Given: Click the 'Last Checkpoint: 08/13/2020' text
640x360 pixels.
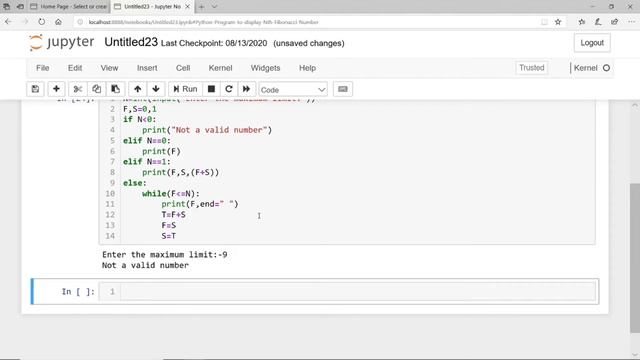Looking at the screenshot, I should coord(214,43).
